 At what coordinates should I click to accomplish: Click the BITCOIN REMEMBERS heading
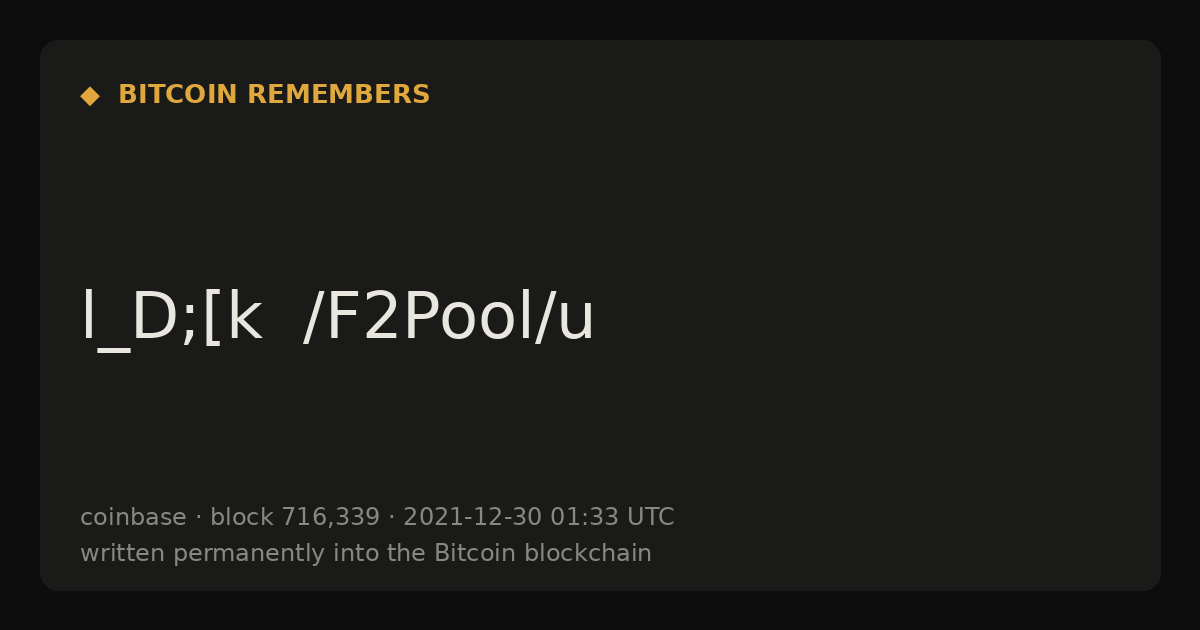(x=274, y=95)
